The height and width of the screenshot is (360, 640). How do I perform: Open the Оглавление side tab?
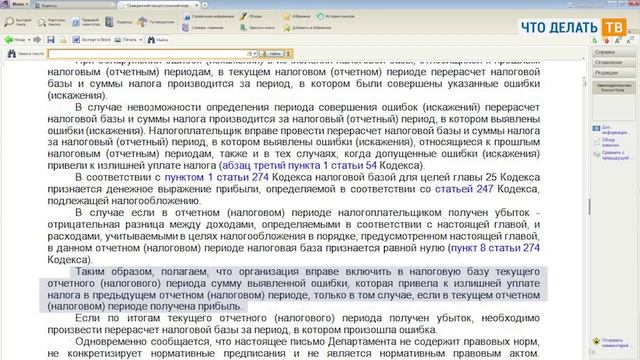[x=613, y=62]
